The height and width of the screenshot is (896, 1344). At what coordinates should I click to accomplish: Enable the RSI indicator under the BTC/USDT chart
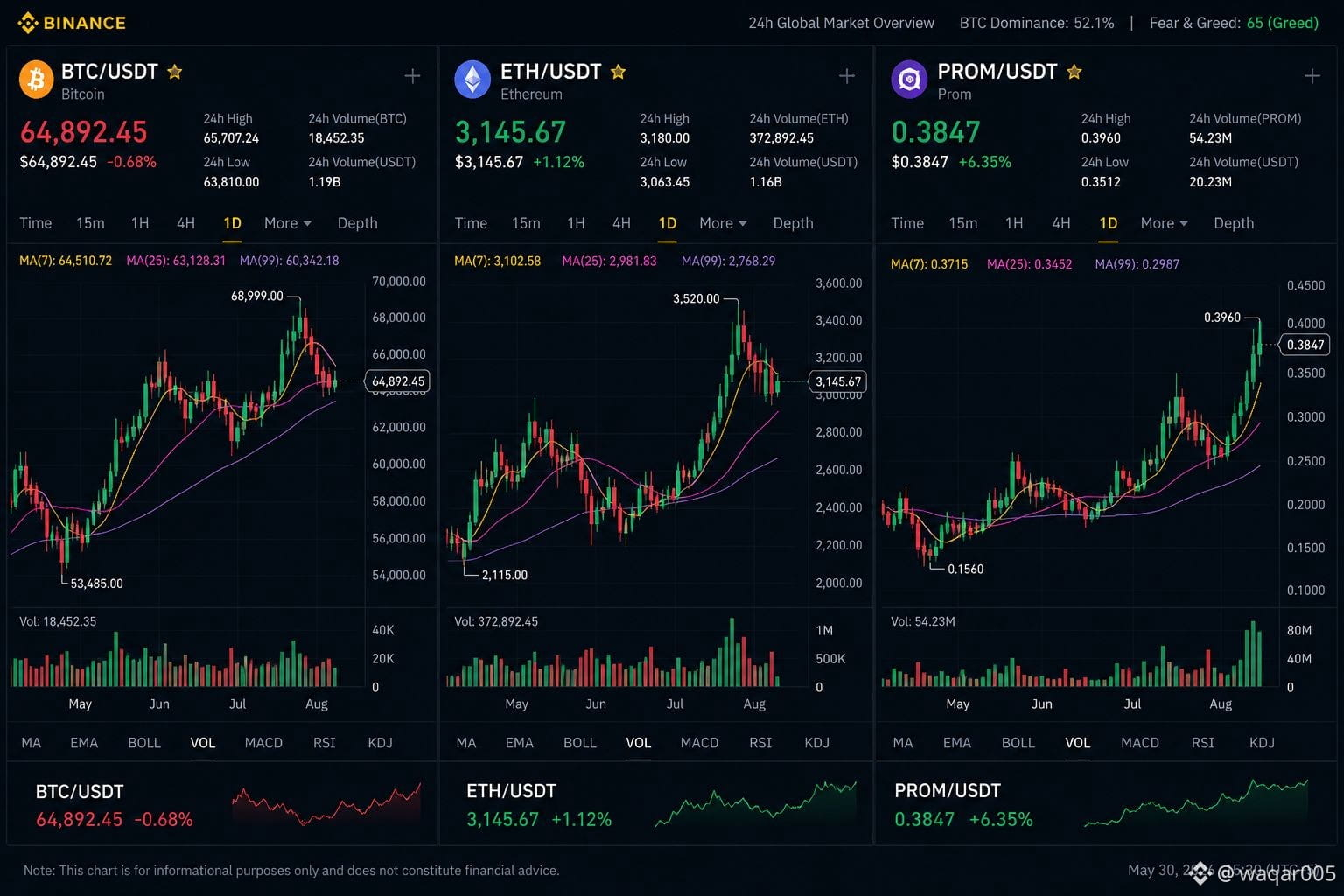[x=325, y=743]
